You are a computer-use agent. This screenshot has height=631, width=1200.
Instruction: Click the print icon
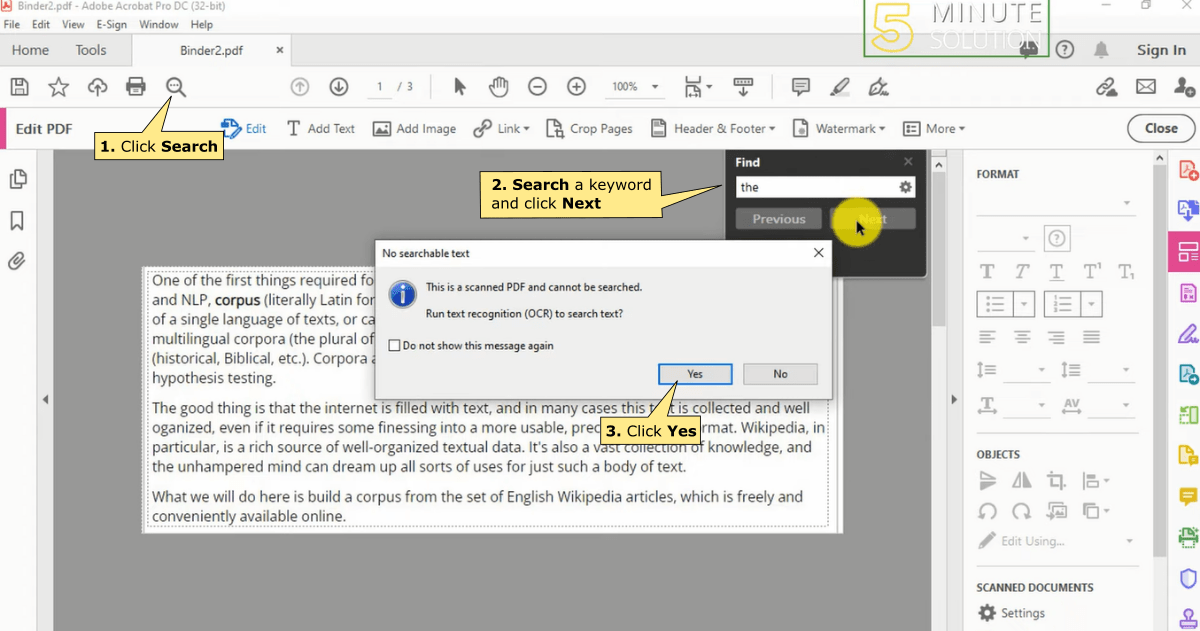[x=136, y=87]
